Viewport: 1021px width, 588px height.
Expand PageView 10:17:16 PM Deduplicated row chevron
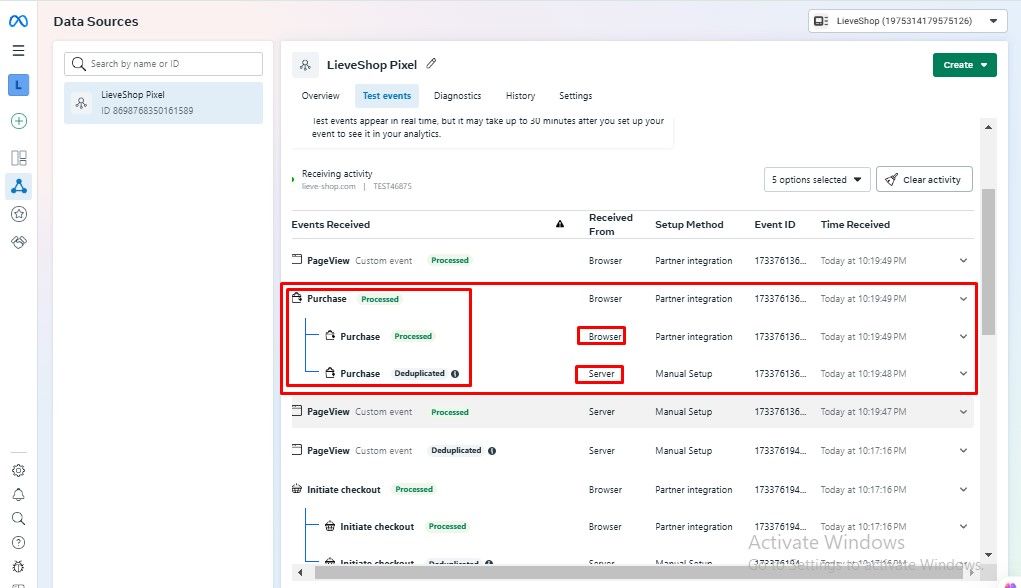tap(964, 451)
